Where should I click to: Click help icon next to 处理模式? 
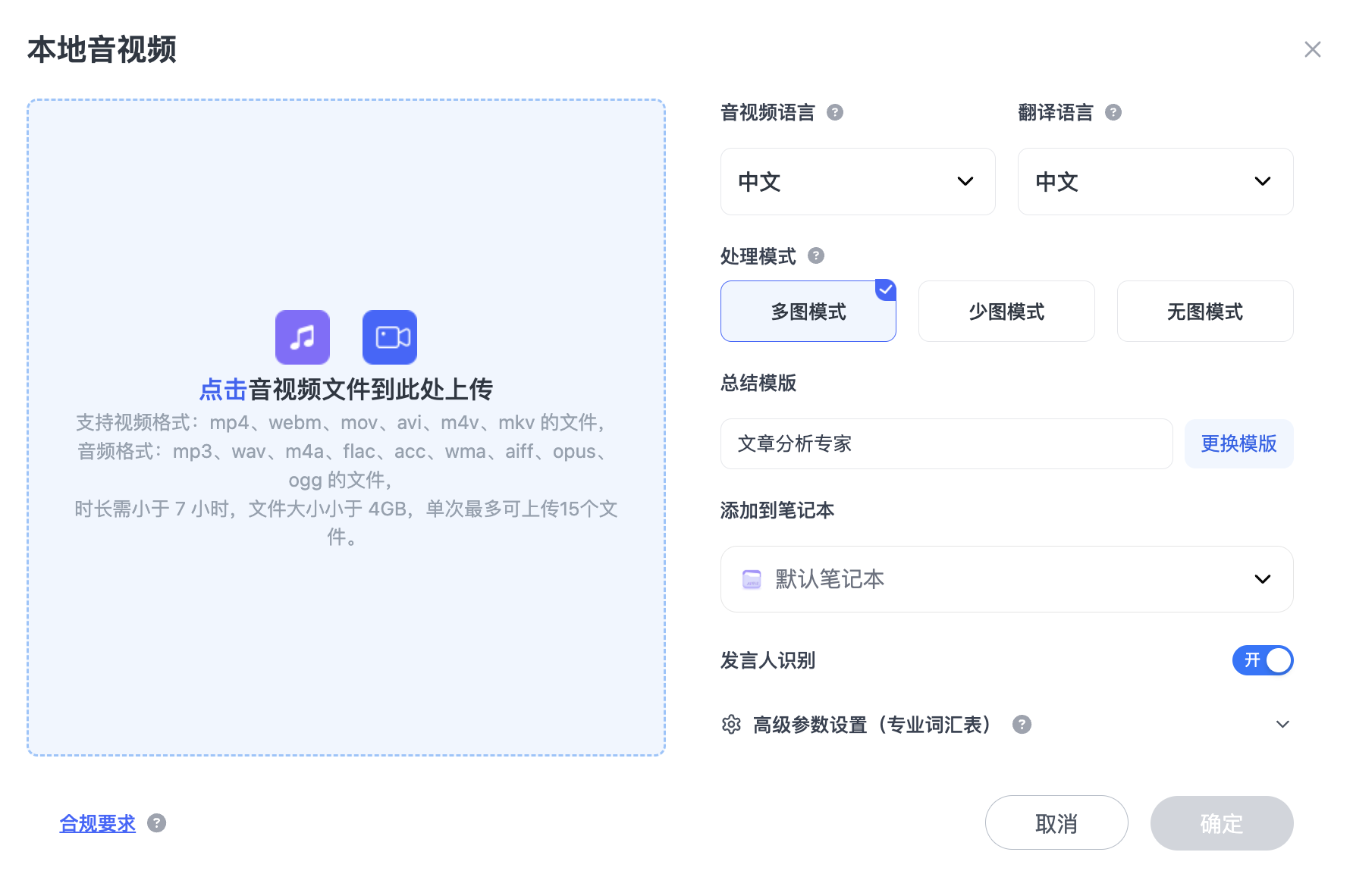pyautogui.click(x=816, y=255)
